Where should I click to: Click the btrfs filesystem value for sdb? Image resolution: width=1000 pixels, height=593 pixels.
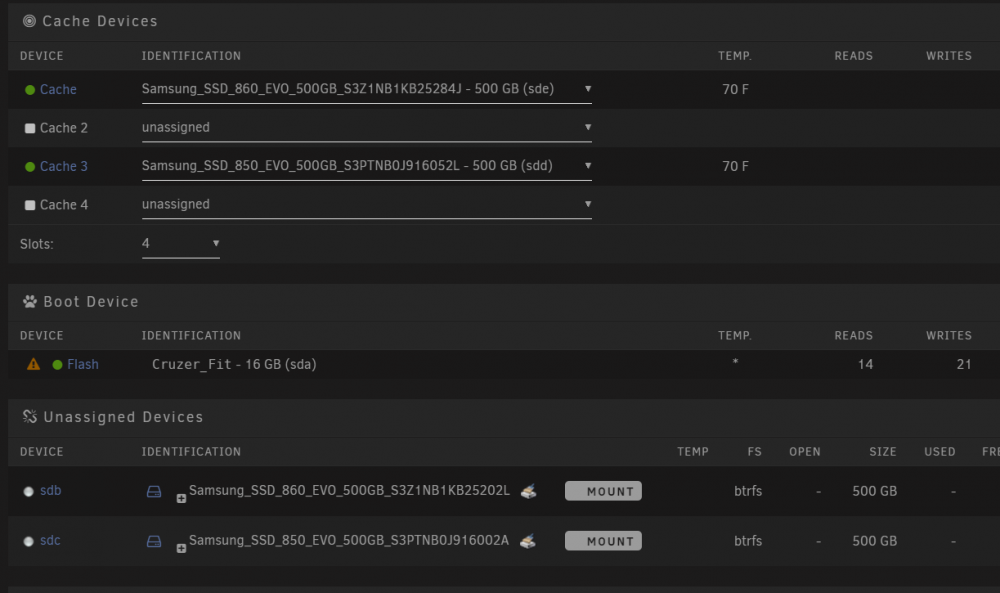point(748,491)
